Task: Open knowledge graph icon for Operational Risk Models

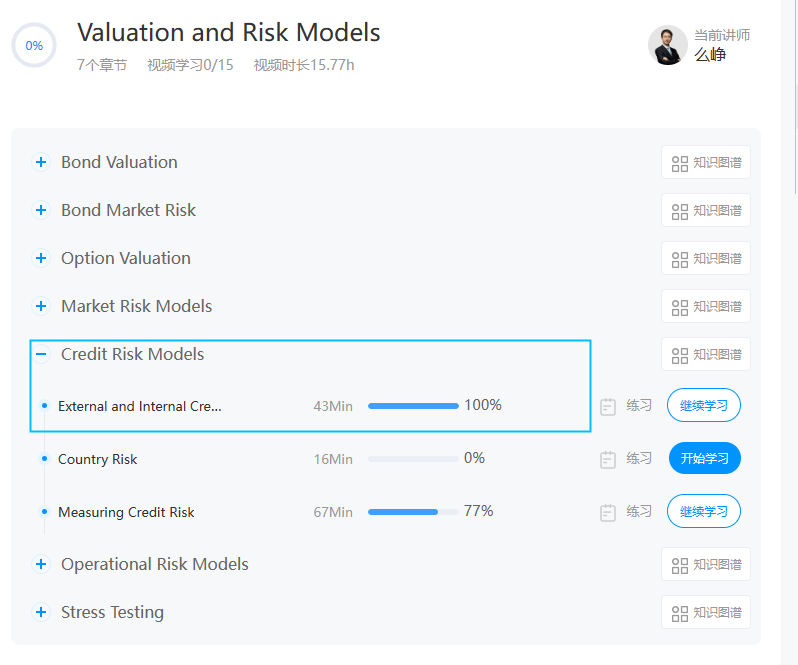Action: pos(680,565)
